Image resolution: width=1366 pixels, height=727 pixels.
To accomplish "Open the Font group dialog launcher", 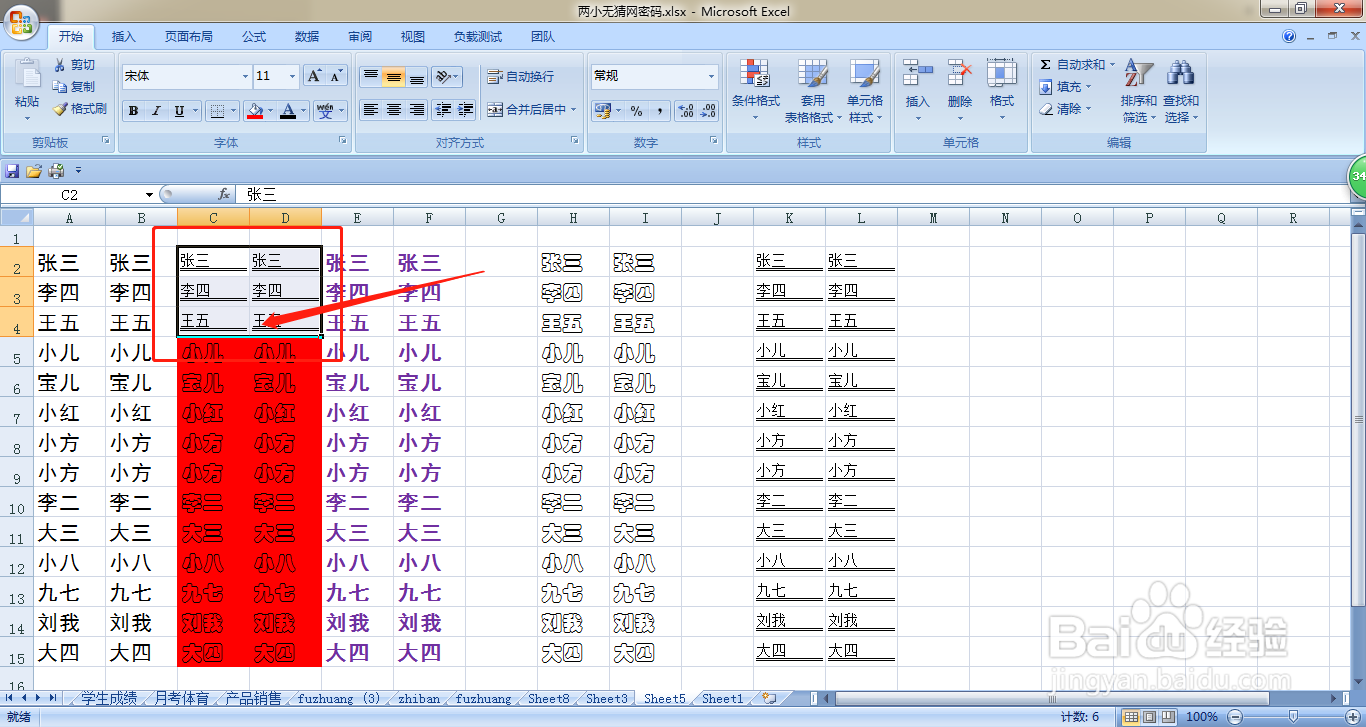I will click(343, 142).
